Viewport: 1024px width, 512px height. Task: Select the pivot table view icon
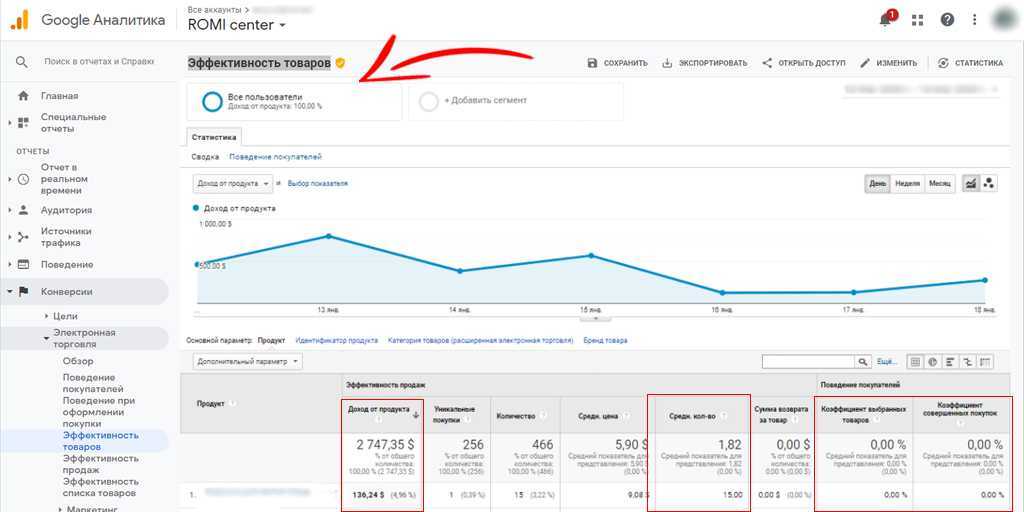coord(985,361)
